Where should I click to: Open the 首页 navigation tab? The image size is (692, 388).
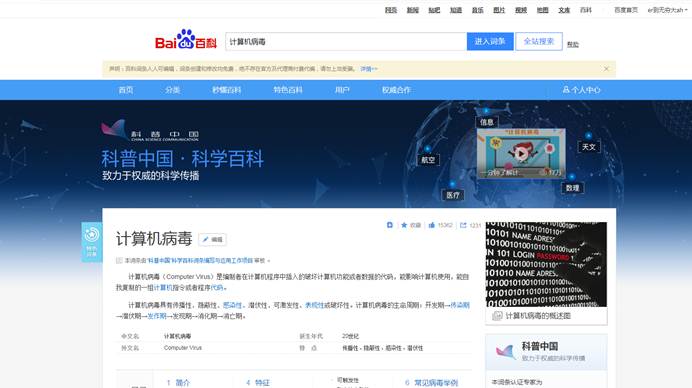click(x=126, y=90)
